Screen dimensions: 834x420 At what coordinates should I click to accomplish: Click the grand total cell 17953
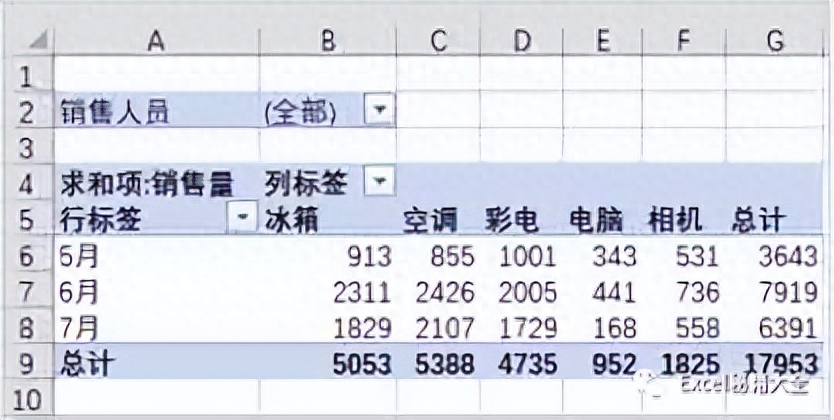click(x=775, y=364)
